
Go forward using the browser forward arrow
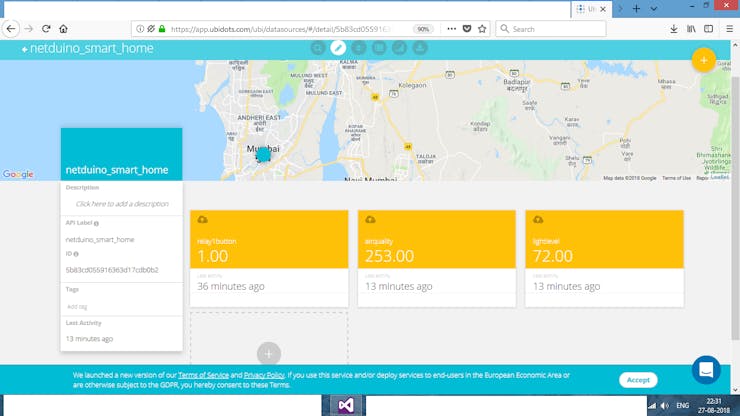coord(29,29)
